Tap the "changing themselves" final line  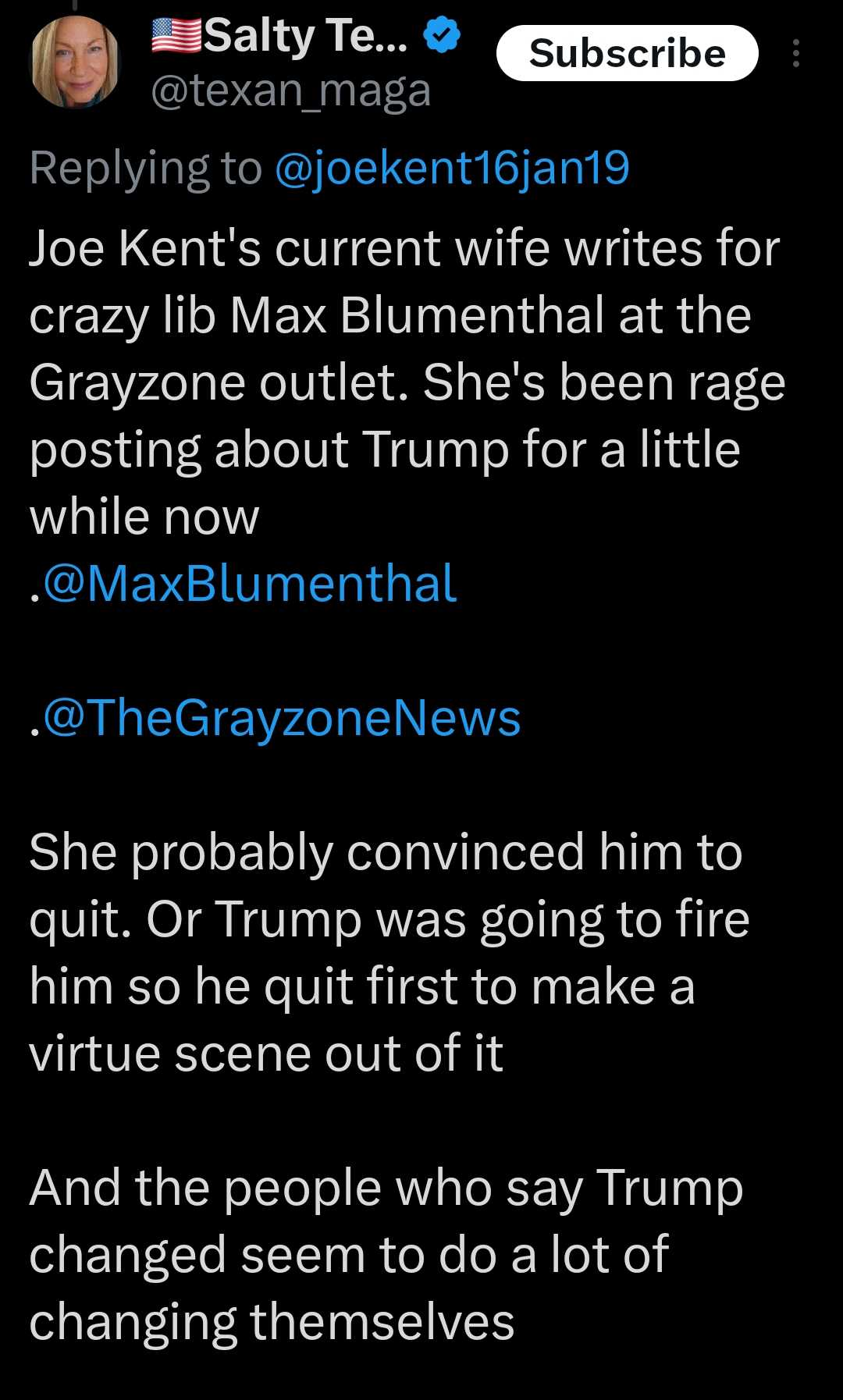(272, 1322)
